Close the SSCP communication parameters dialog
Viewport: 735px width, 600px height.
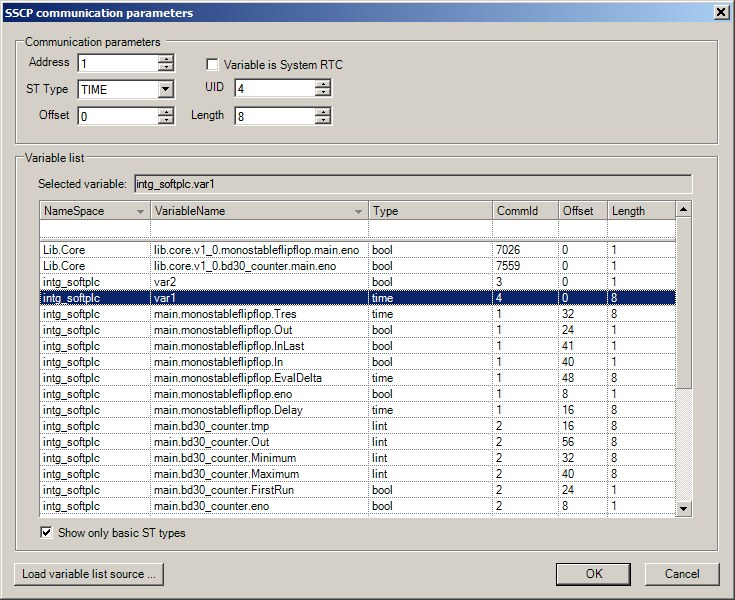722,12
